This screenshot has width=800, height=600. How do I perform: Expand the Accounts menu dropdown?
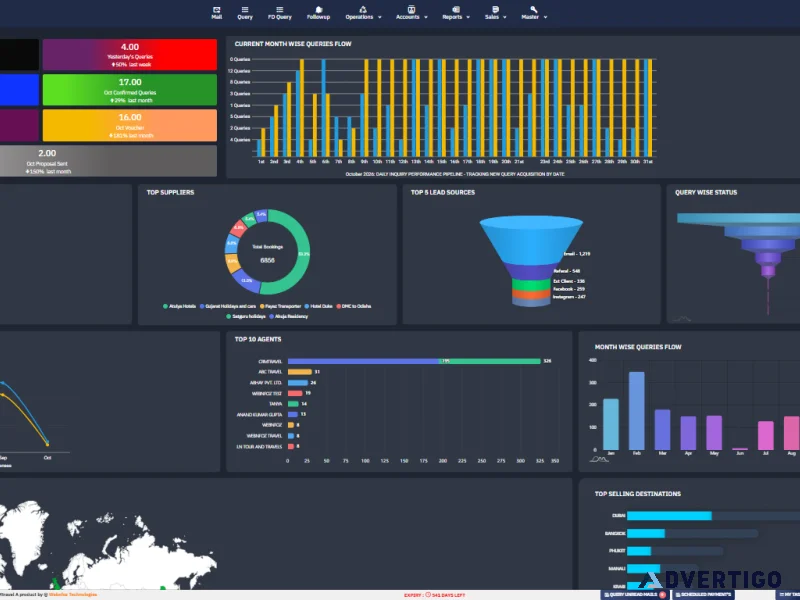[x=411, y=13]
